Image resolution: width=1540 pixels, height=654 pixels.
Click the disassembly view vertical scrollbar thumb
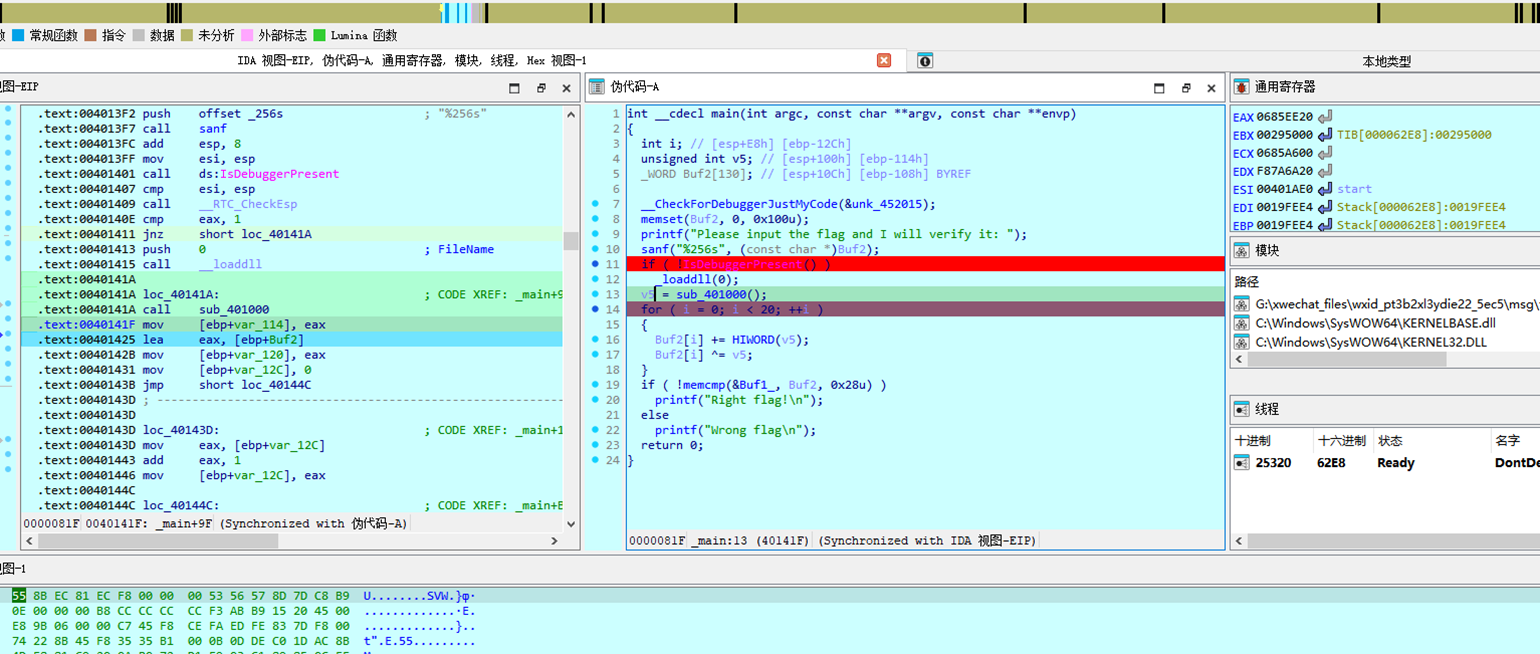point(571,240)
